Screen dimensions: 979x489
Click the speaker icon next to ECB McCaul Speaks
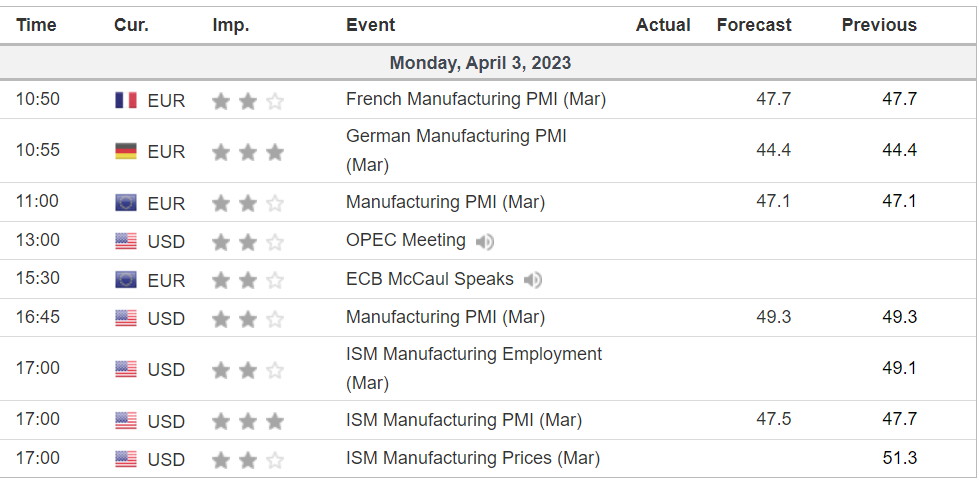[x=533, y=280]
